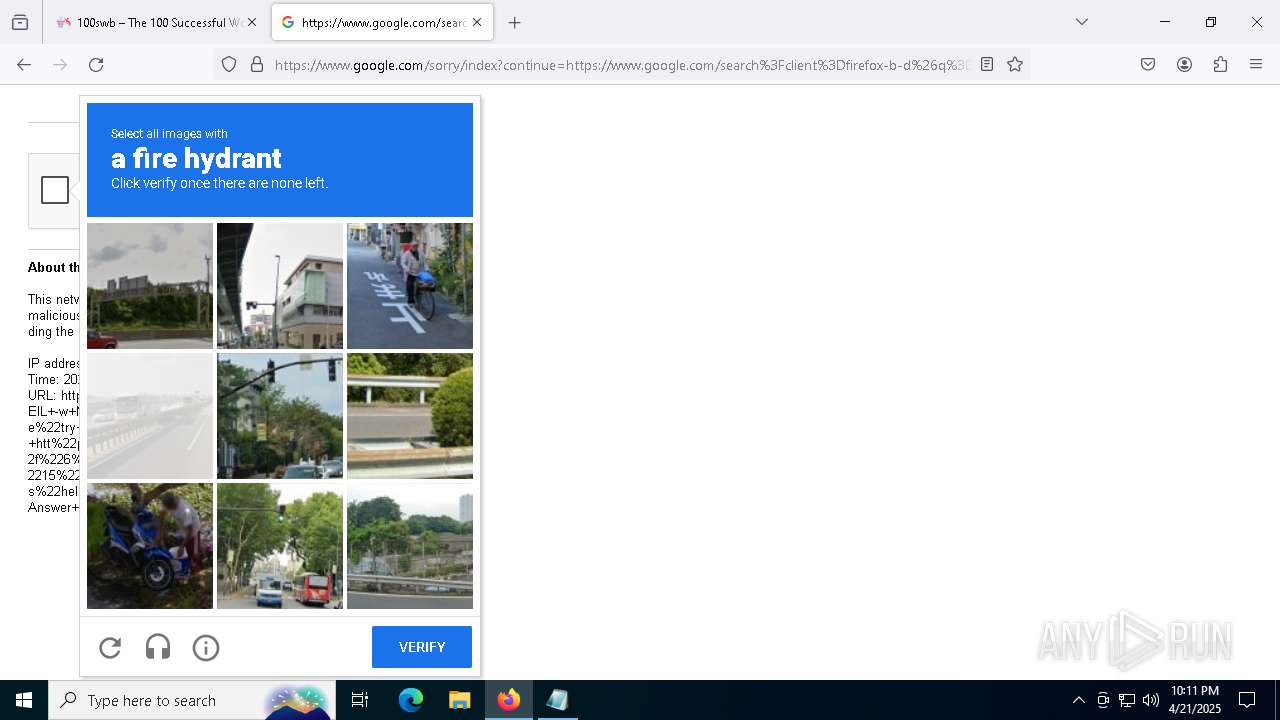Select the guardrail and shrub image tile
This screenshot has width=1280, height=720.
pos(410,416)
